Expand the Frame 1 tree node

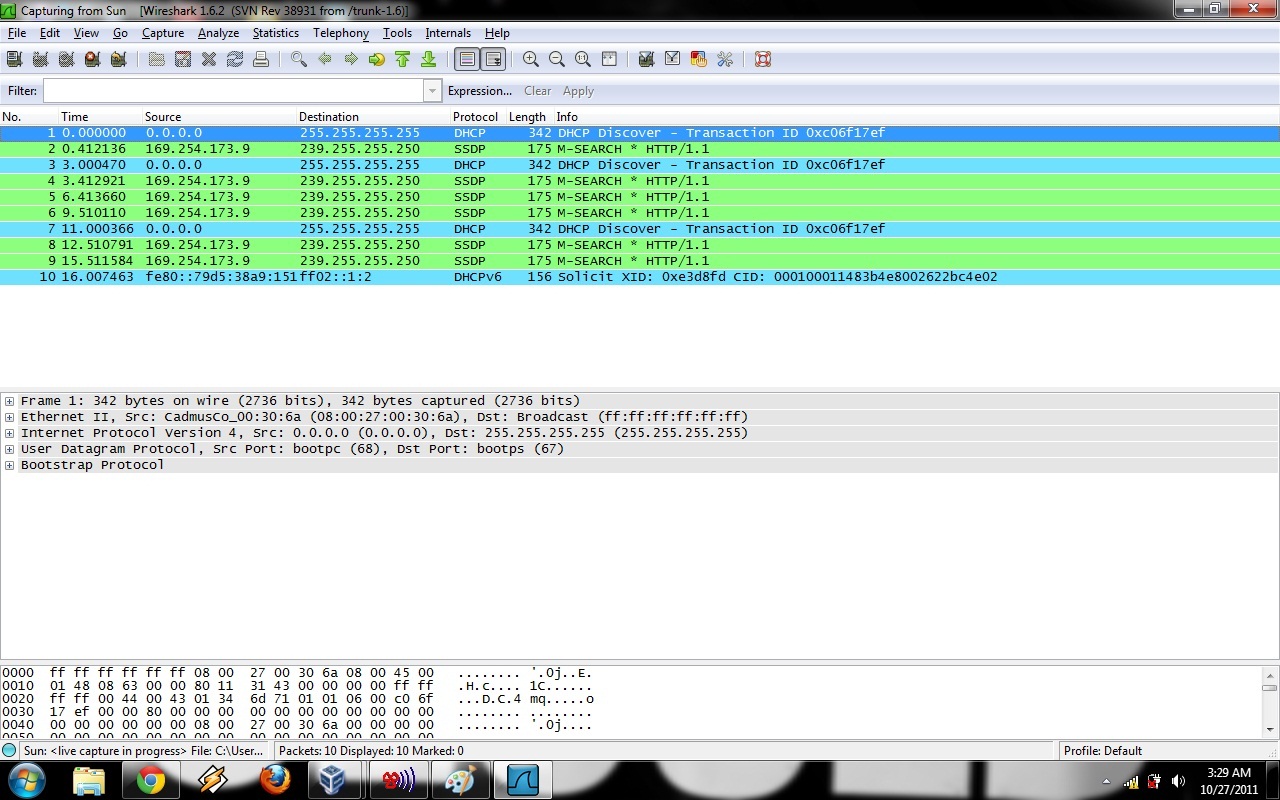[x=9, y=401]
